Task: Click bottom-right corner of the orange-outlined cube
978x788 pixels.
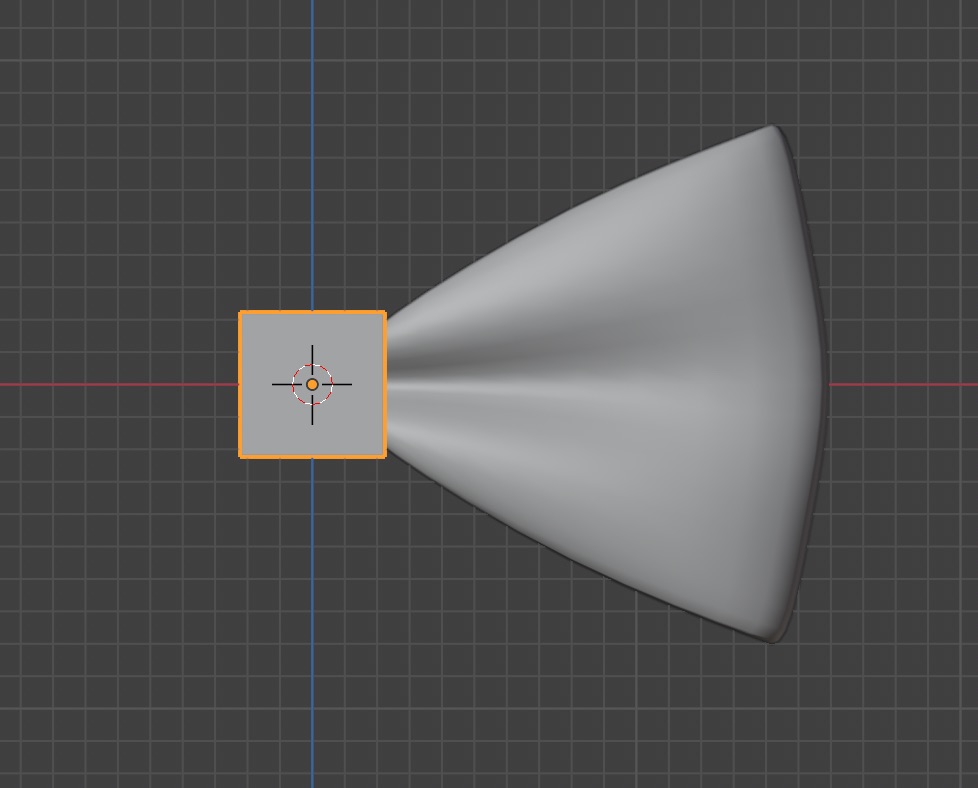Action: coord(385,456)
